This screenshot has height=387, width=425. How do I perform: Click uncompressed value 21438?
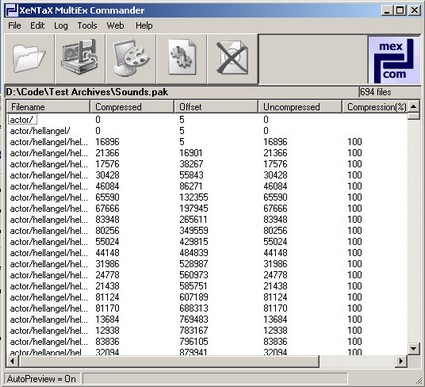tap(275, 286)
